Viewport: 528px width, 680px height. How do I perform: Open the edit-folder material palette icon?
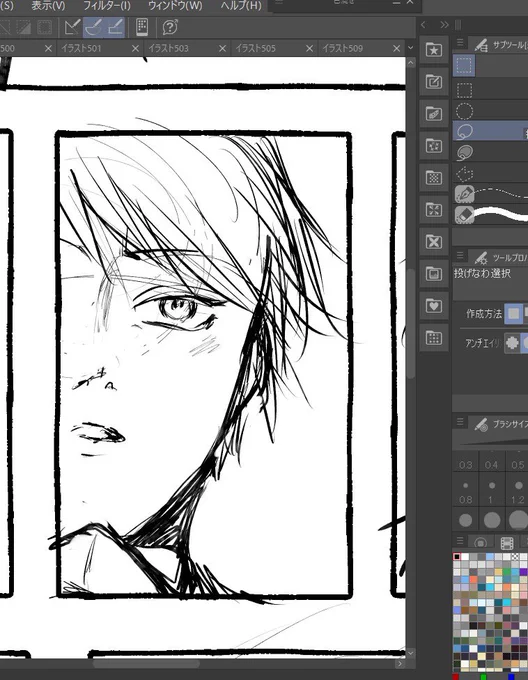tap(433, 82)
